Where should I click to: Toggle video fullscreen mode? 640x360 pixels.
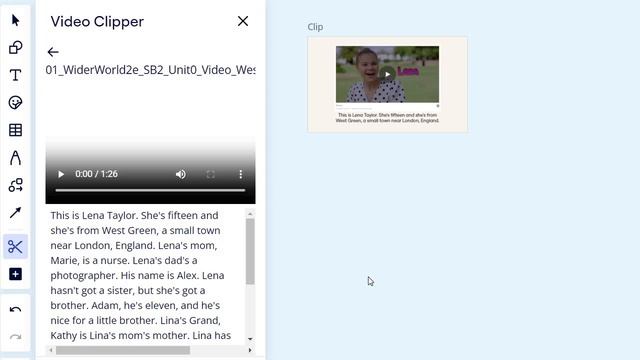(211, 174)
